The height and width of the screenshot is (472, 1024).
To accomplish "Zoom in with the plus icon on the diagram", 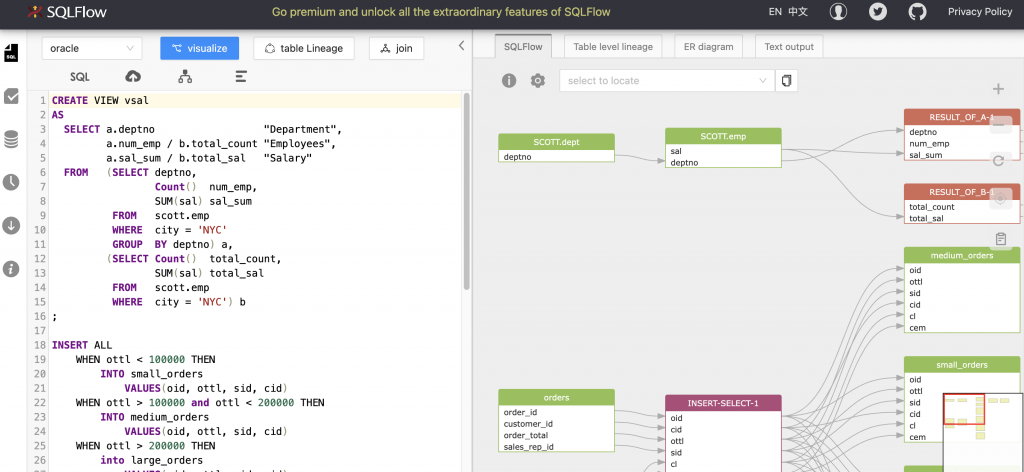I will [x=997, y=90].
